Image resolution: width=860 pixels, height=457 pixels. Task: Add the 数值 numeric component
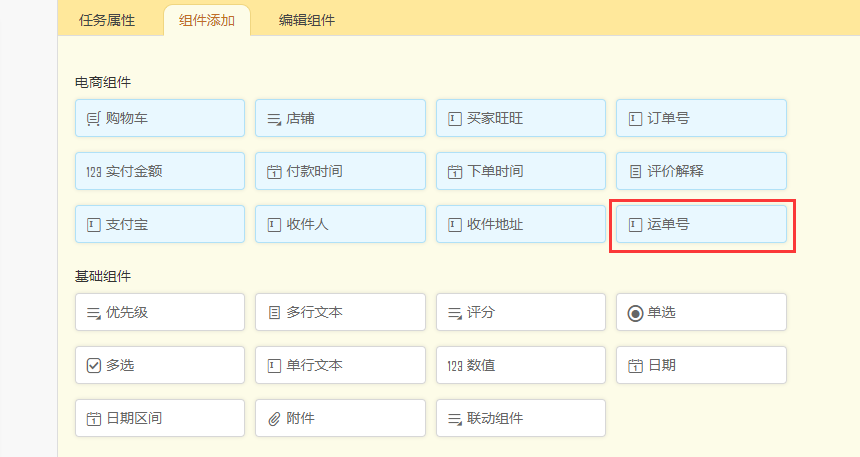[x=521, y=365]
